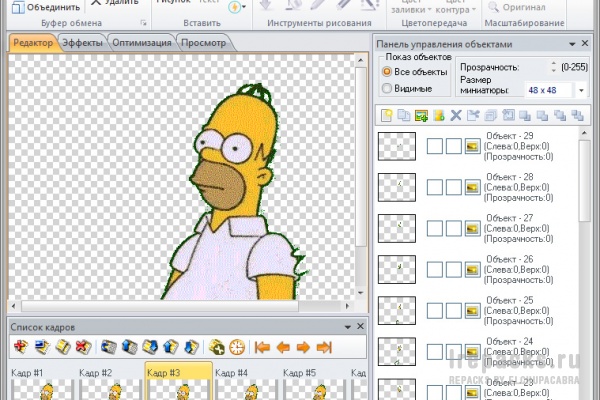Tick the first checkbox of Объект - 28
Screen dimensions: 600x400
(x=435, y=187)
